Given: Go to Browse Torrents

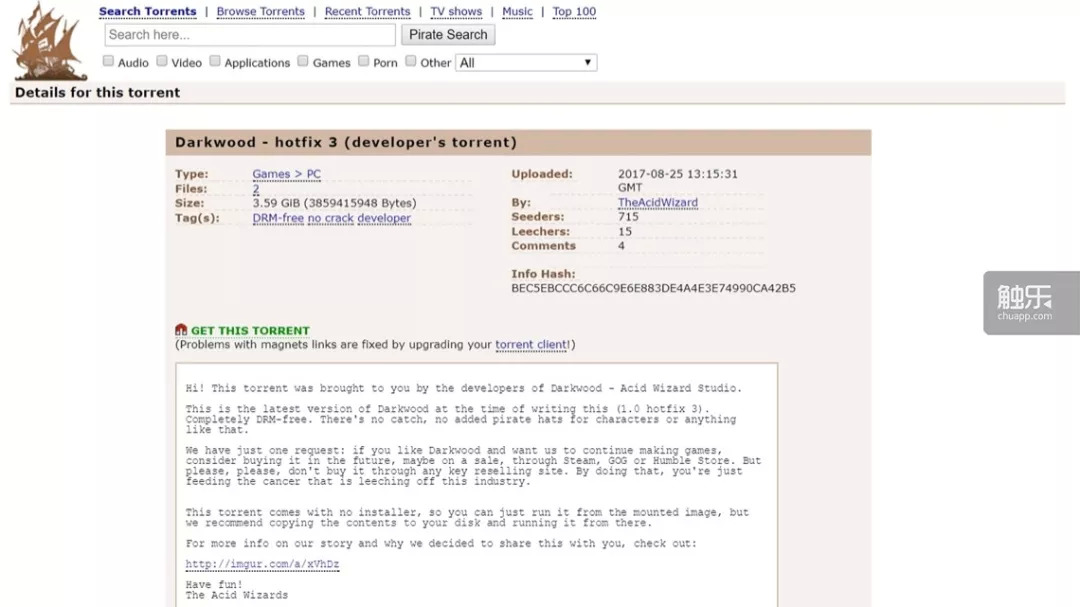Looking at the screenshot, I should pos(260,12).
